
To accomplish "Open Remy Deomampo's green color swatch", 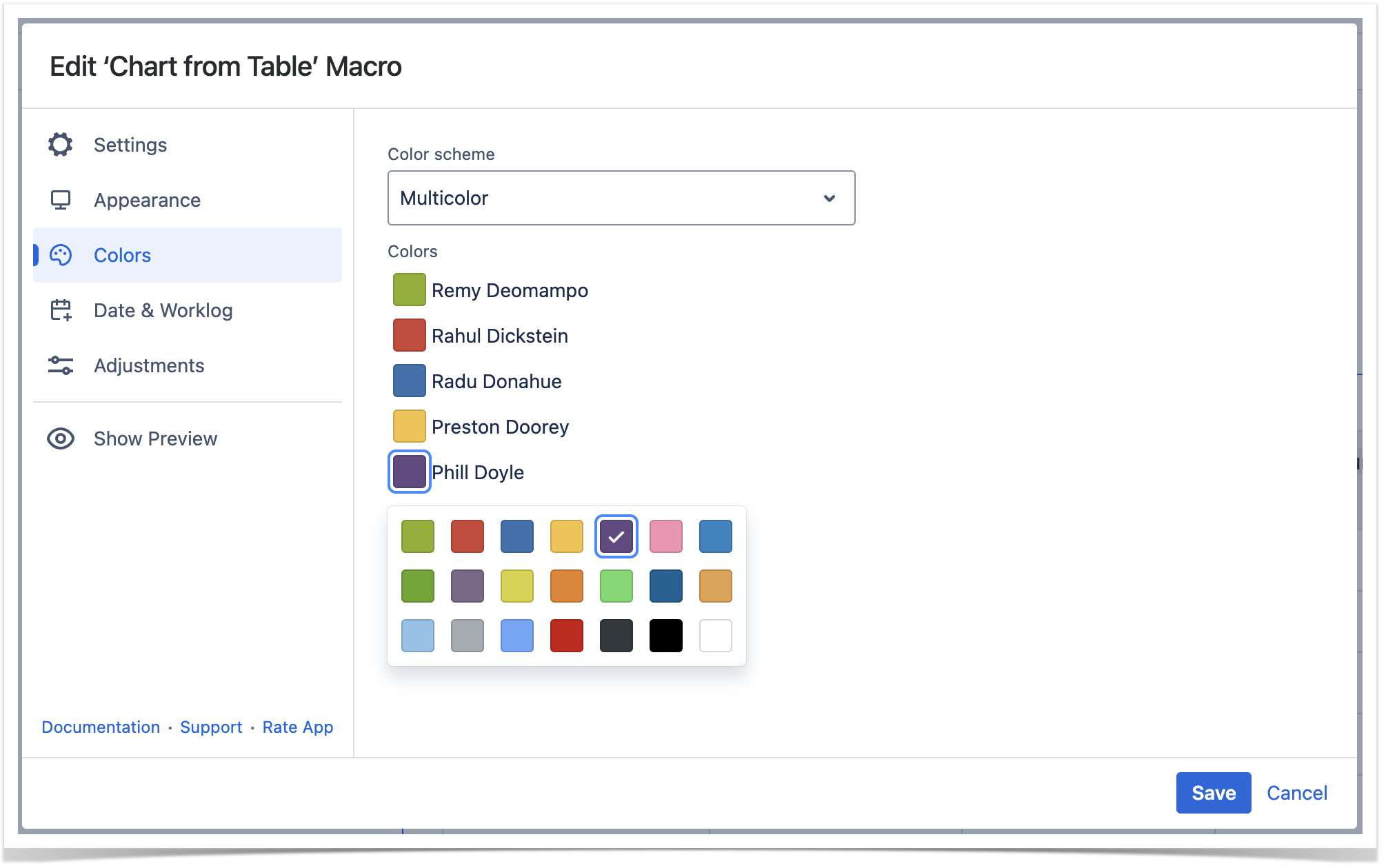I will [409, 290].
